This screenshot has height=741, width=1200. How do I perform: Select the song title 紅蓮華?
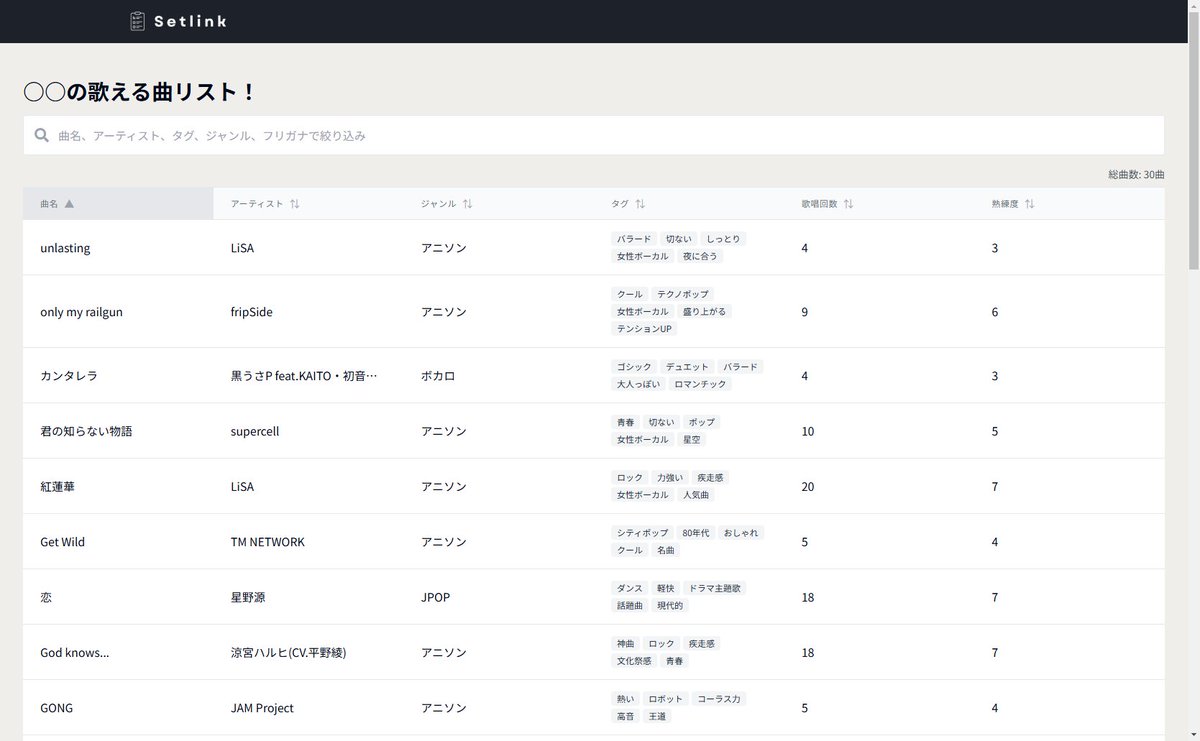[57, 487]
